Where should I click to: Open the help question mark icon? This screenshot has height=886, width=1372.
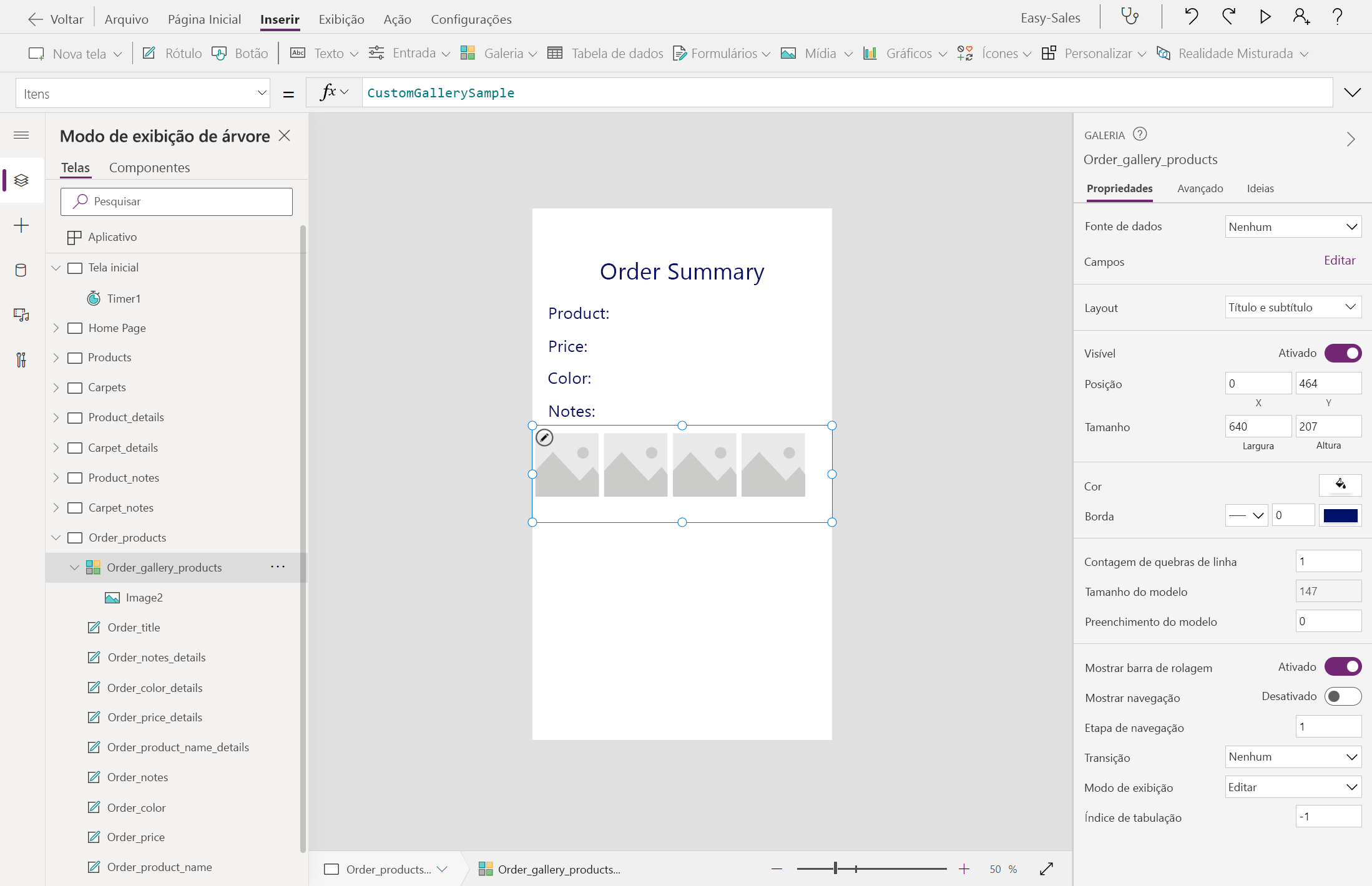[x=1337, y=17]
